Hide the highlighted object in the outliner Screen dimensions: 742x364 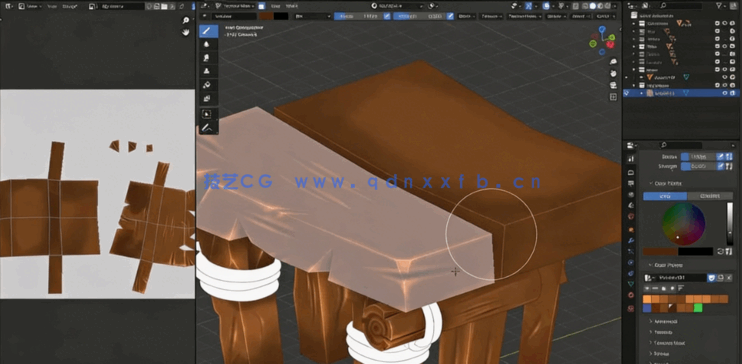click(724, 93)
